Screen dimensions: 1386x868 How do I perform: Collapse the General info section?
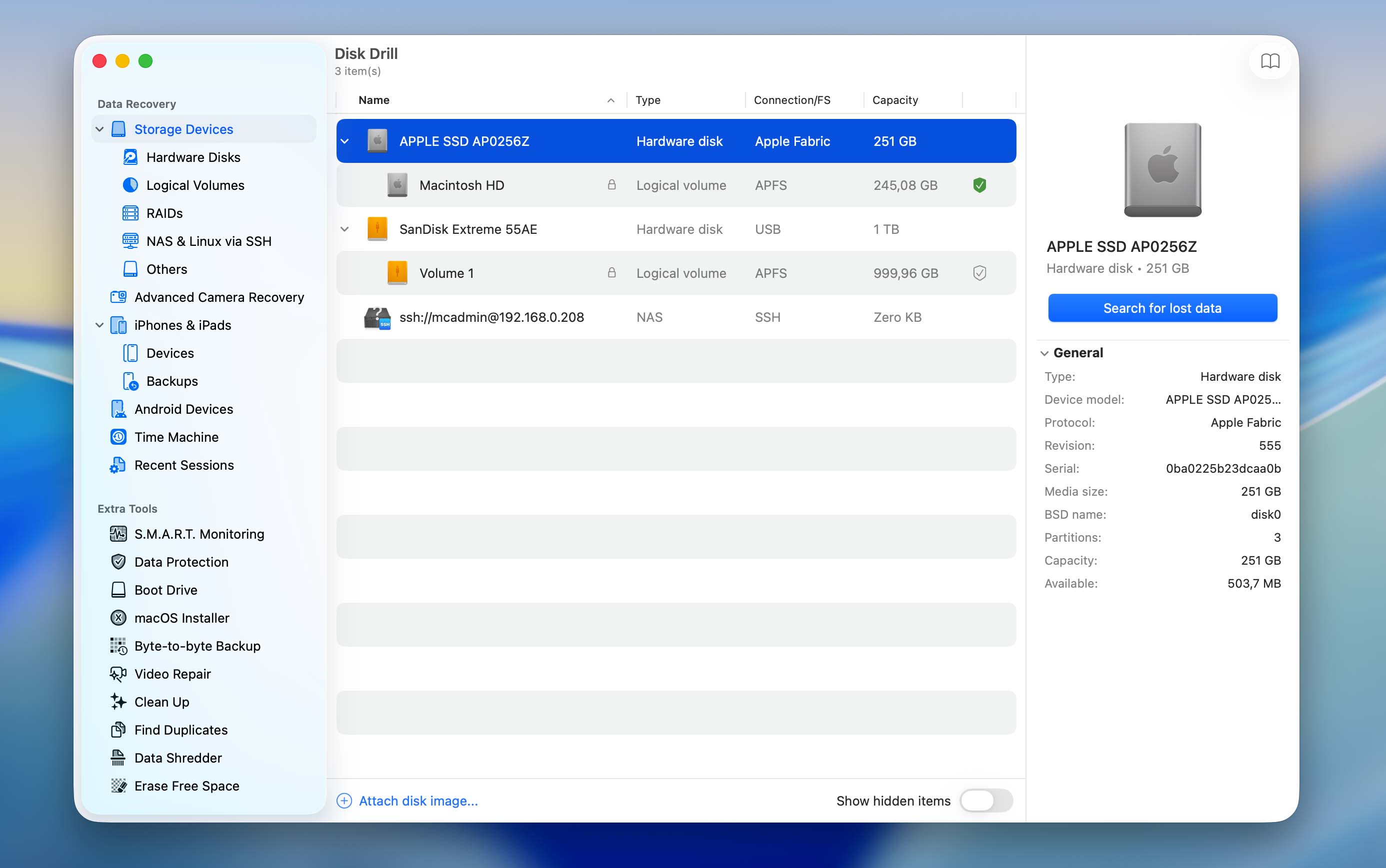pyautogui.click(x=1044, y=353)
